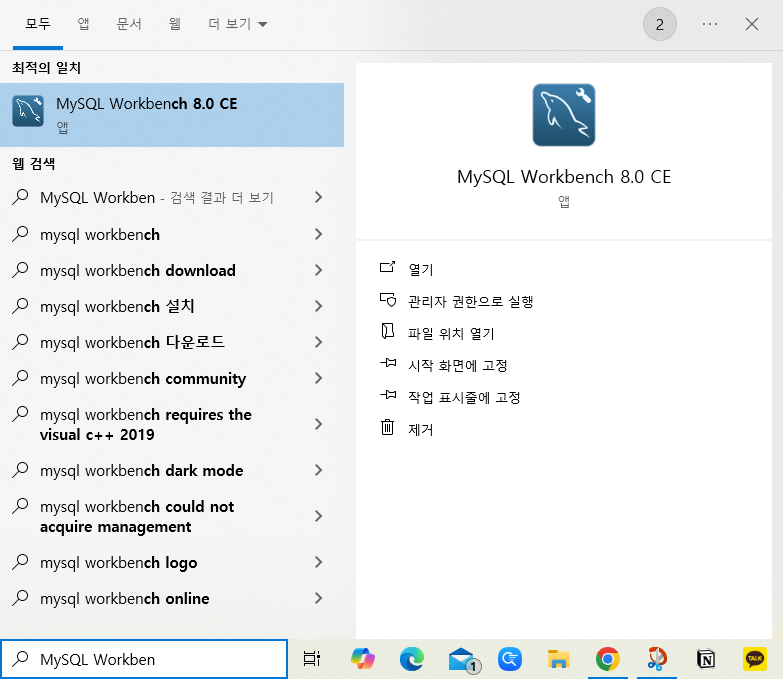
Task: Click the file location (파일 위치 열기) icon
Action: [388, 331]
